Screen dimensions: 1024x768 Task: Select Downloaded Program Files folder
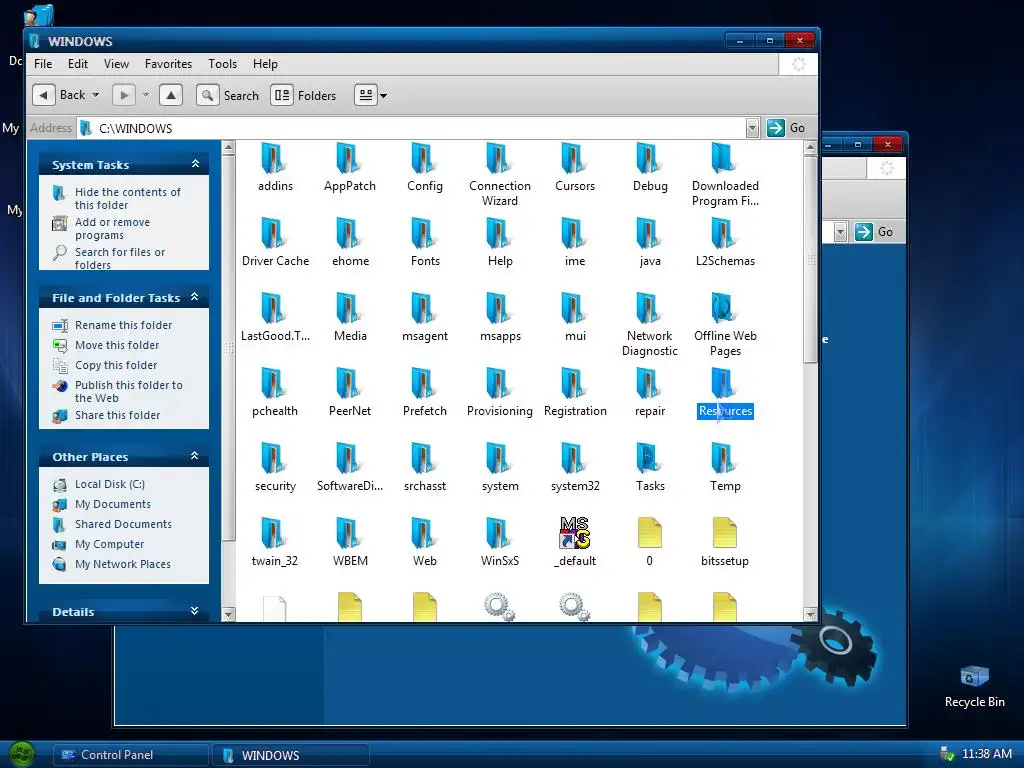pos(725,175)
